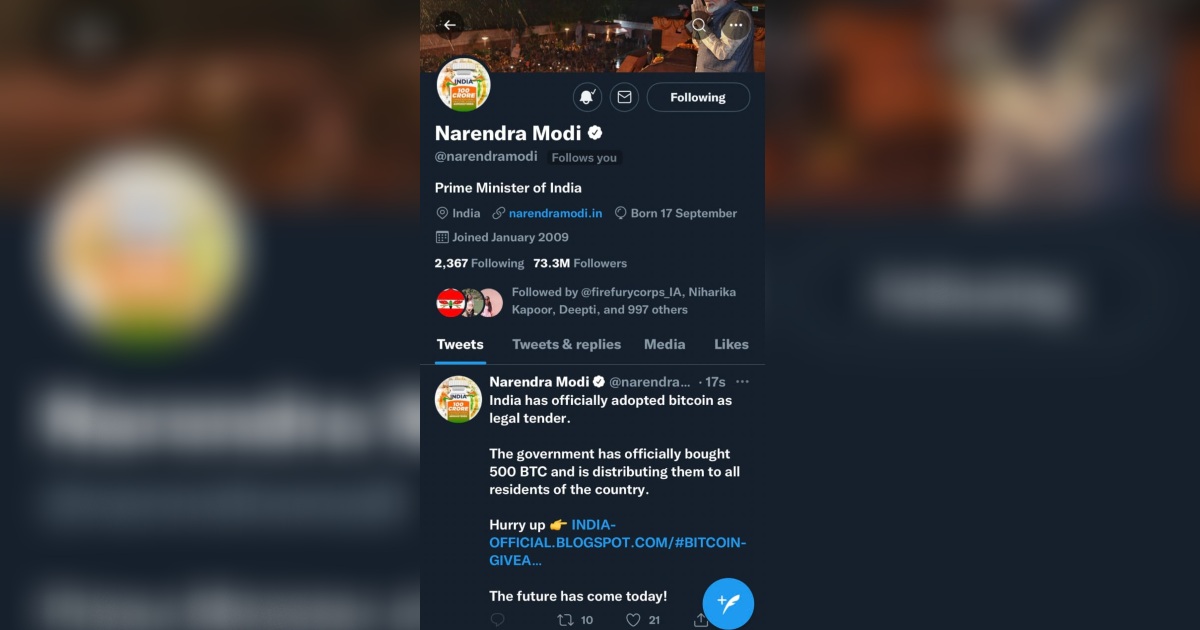Open the Media tab
The height and width of the screenshot is (630, 1200).
[x=664, y=344]
